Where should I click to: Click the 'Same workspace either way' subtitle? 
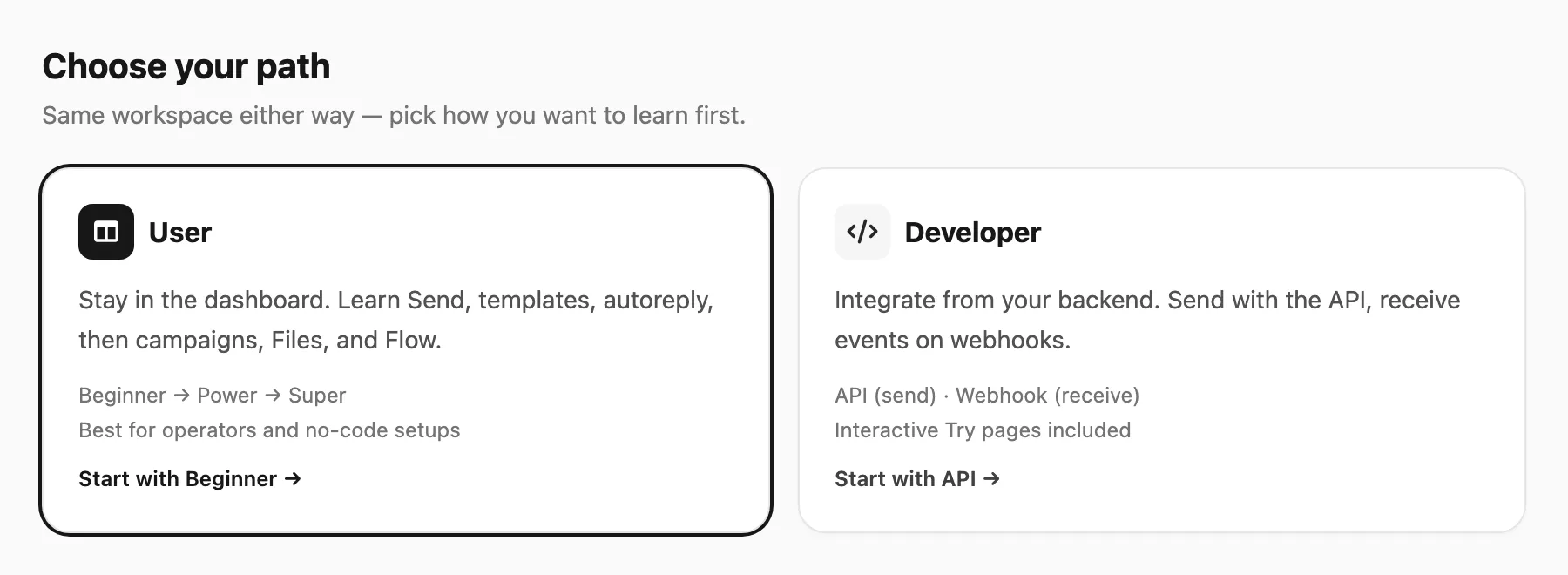point(394,116)
